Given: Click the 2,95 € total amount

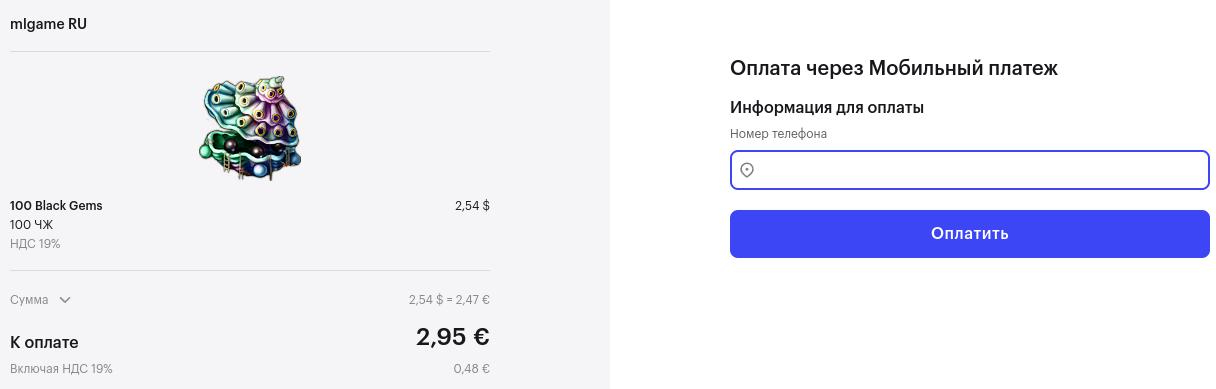Looking at the screenshot, I should click(453, 337).
